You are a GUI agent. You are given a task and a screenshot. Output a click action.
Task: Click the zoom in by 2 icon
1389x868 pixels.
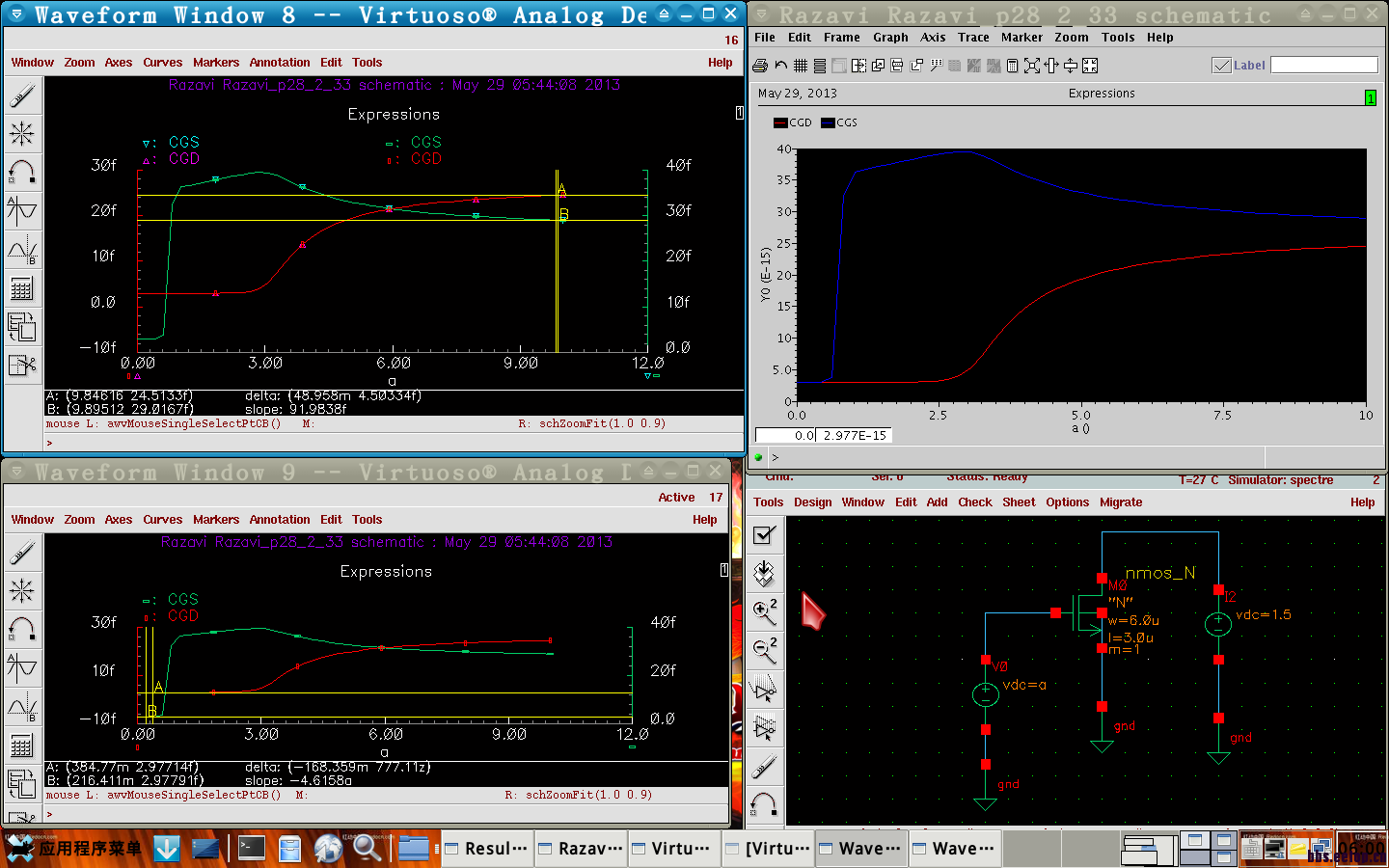pyautogui.click(x=764, y=610)
